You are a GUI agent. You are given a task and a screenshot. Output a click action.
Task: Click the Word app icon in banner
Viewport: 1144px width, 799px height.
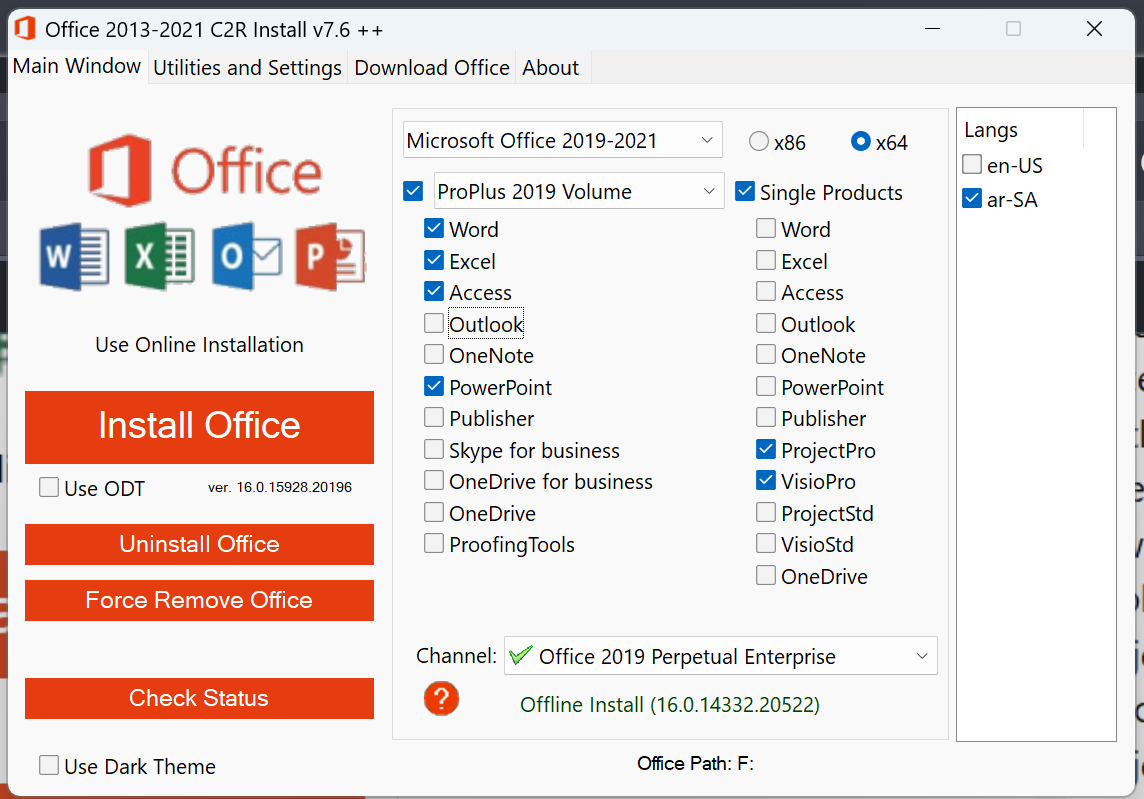(x=75, y=257)
